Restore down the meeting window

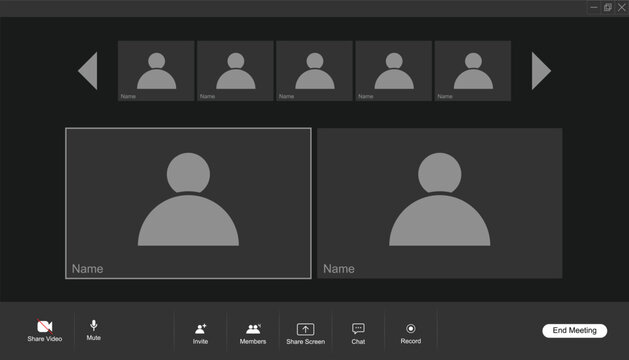pos(608,8)
